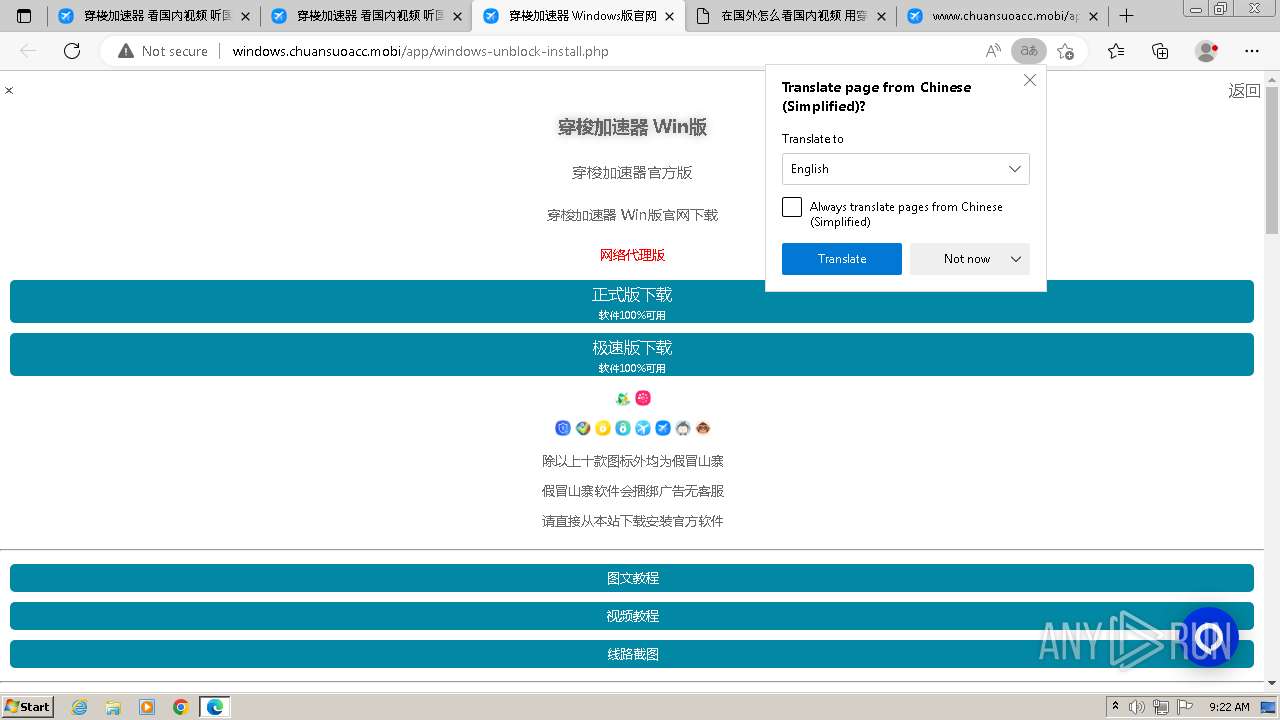This screenshot has height=720, width=1280.
Task: Open the 图文教程 tutorial button
Action: click(x=632, y=578)
